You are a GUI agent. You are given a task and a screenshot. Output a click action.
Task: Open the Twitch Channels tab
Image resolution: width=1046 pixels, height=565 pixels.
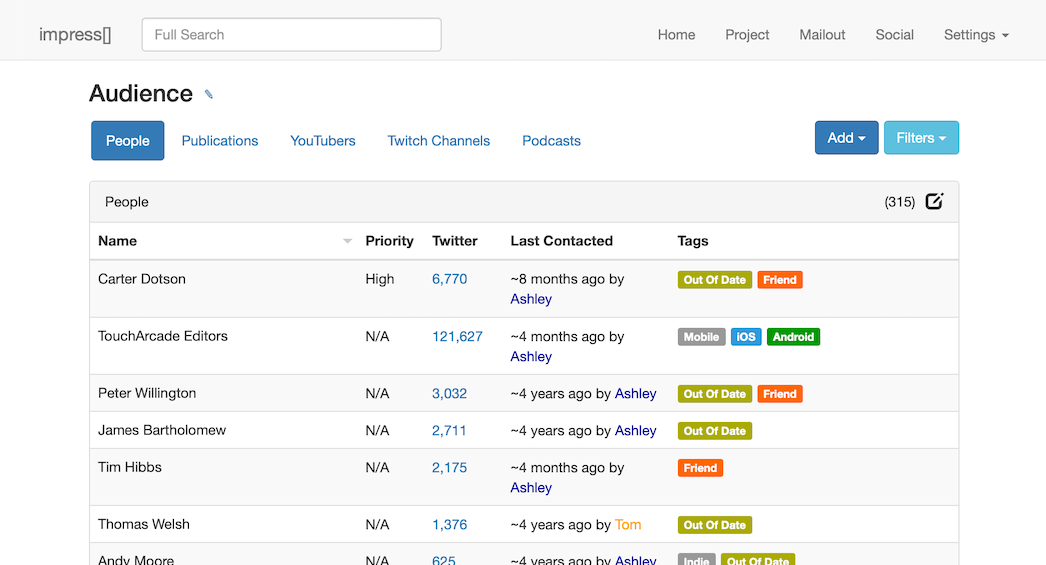coord(439,141)
